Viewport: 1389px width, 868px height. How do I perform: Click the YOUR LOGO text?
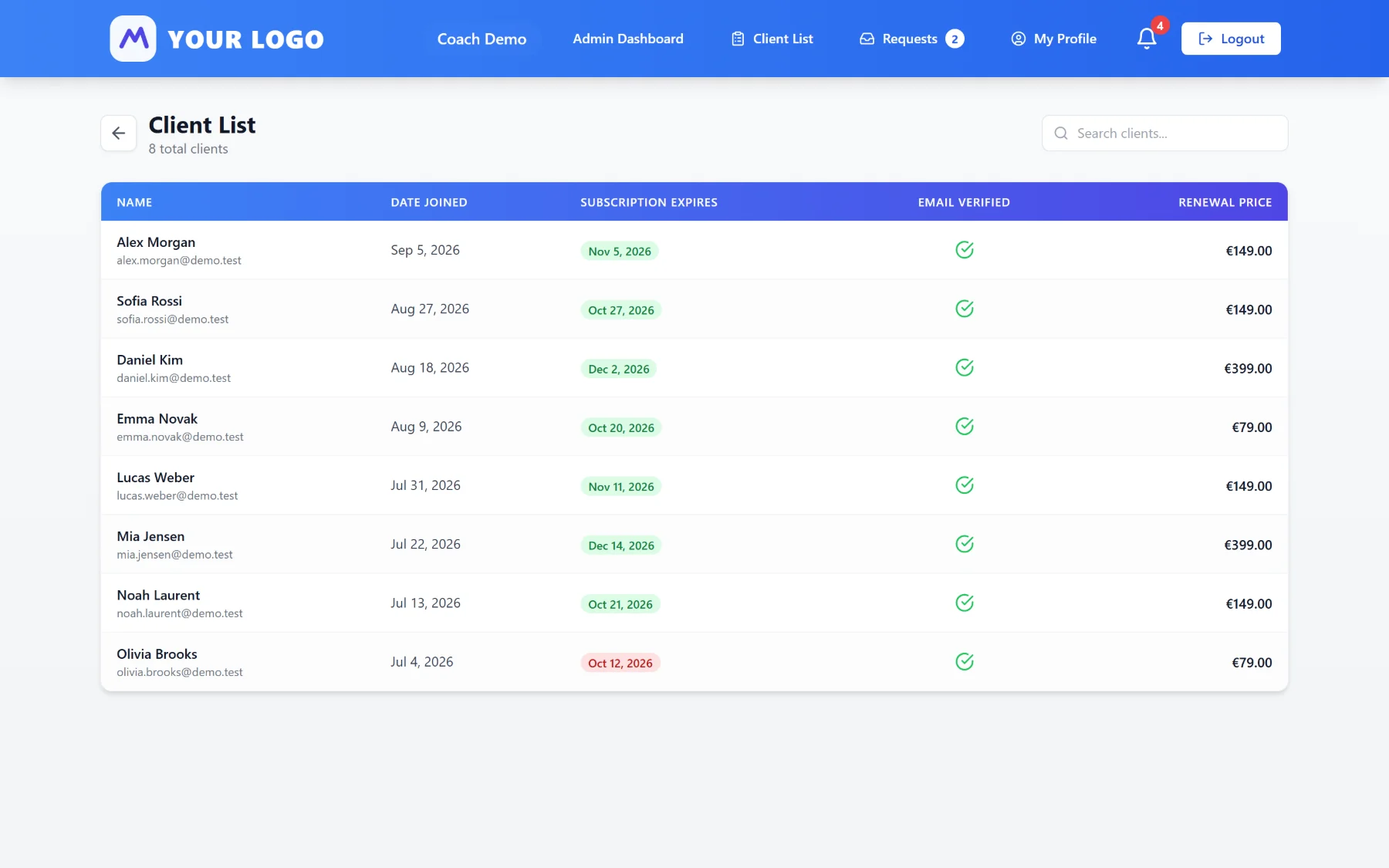(245, 39)
